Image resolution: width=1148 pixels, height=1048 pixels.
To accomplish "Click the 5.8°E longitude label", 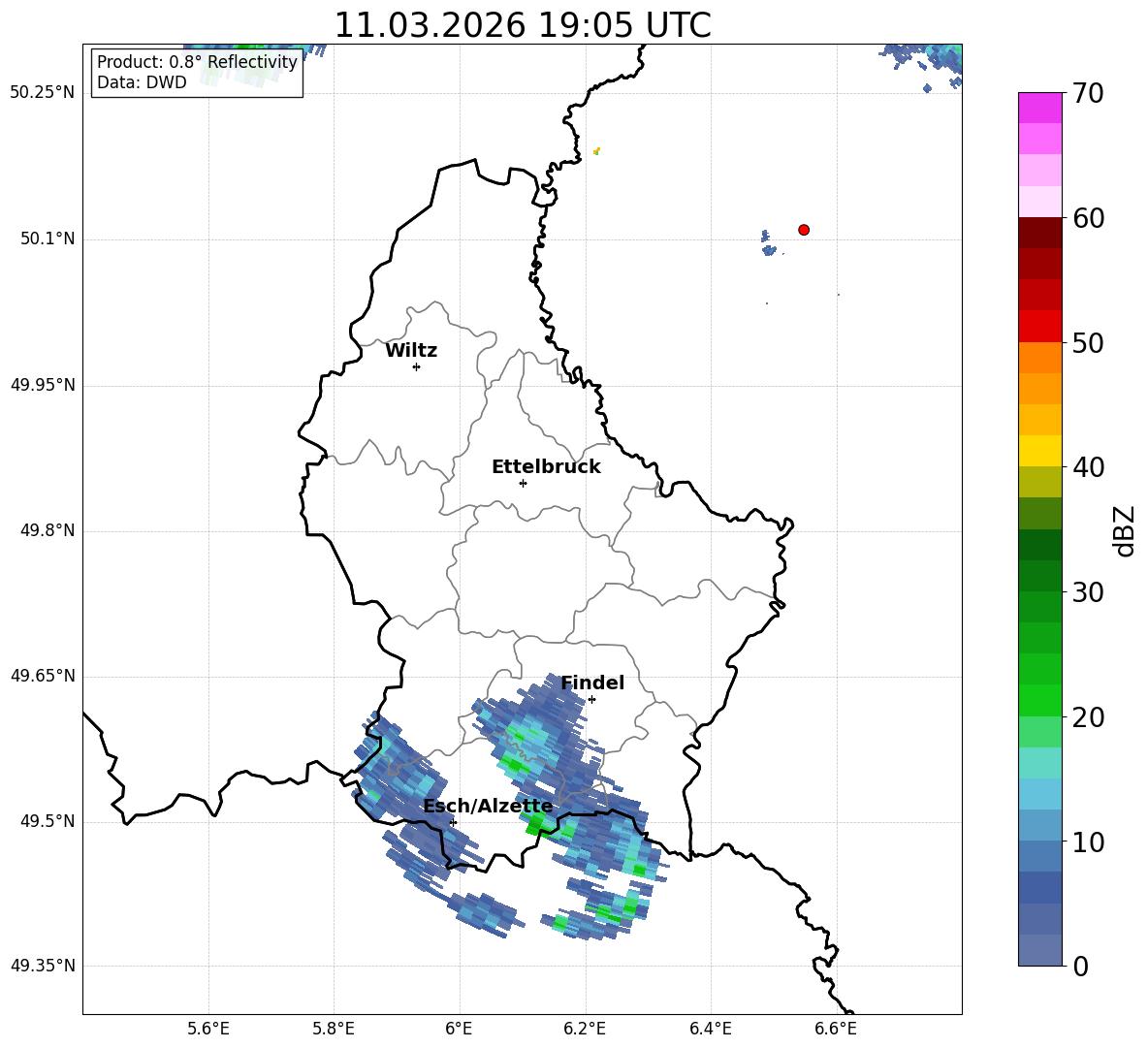I will click(x=334, y=1029).
